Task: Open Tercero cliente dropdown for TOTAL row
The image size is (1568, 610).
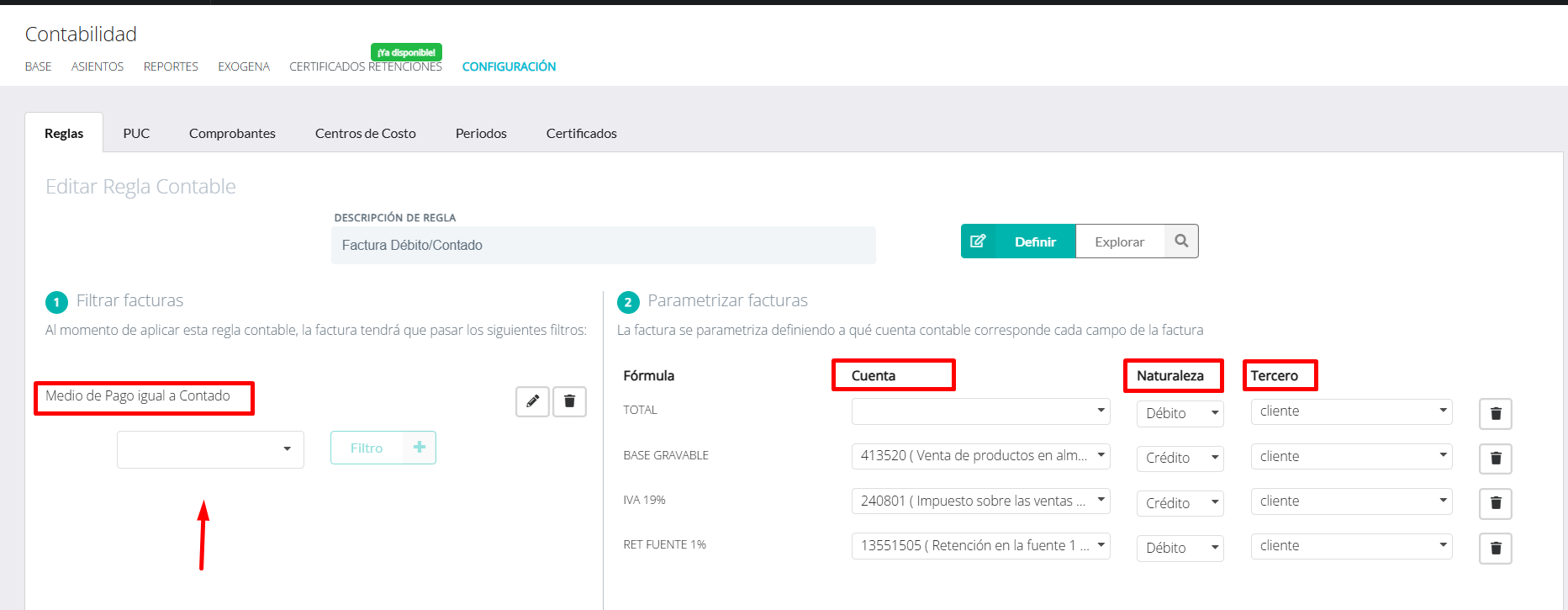Action: coord(1351,411)
